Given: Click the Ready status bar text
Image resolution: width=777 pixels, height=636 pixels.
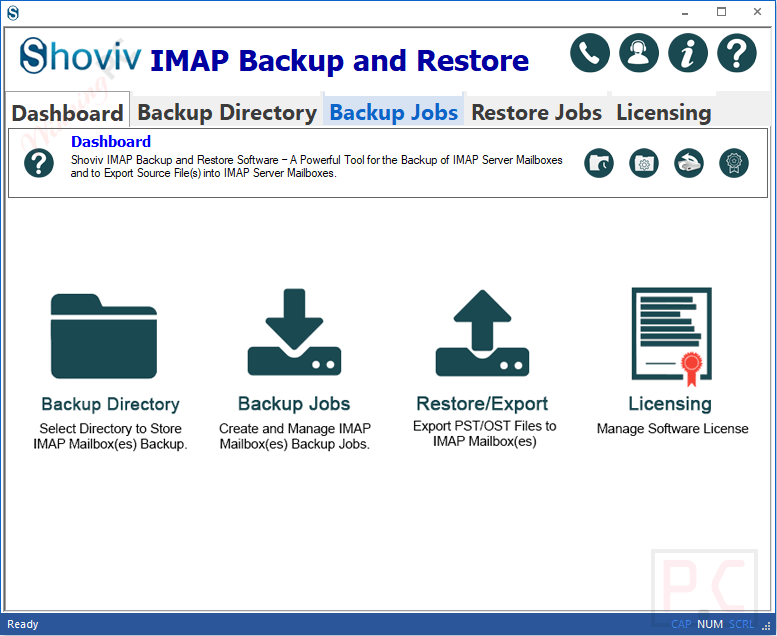Looking at the screenshot, I should (22, 624).
